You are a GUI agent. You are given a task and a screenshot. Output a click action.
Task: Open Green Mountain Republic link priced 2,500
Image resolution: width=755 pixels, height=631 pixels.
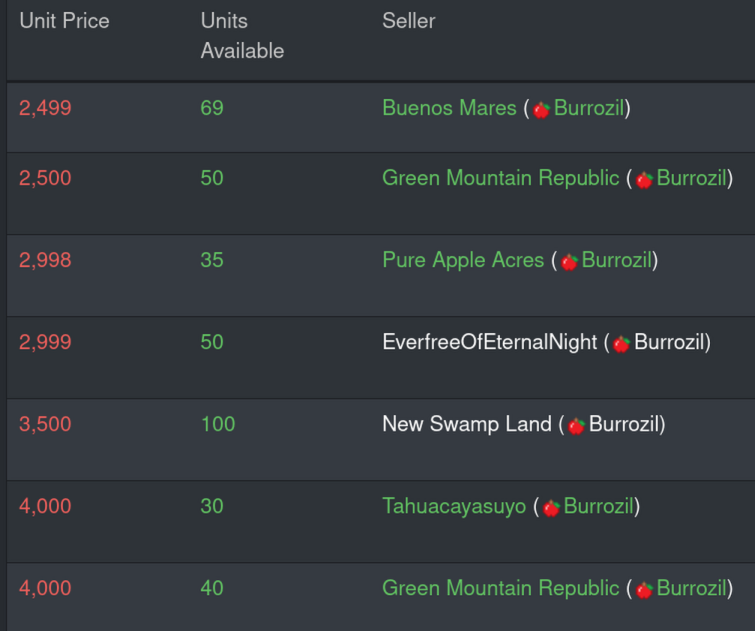(x=501, y=178)
